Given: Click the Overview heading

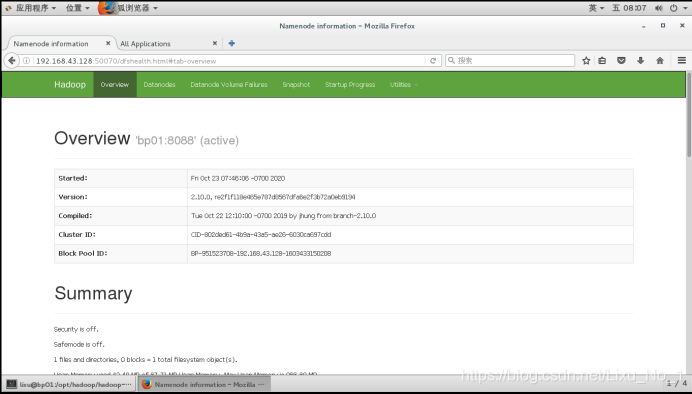Looking at the screenshot, I should 92,139.
